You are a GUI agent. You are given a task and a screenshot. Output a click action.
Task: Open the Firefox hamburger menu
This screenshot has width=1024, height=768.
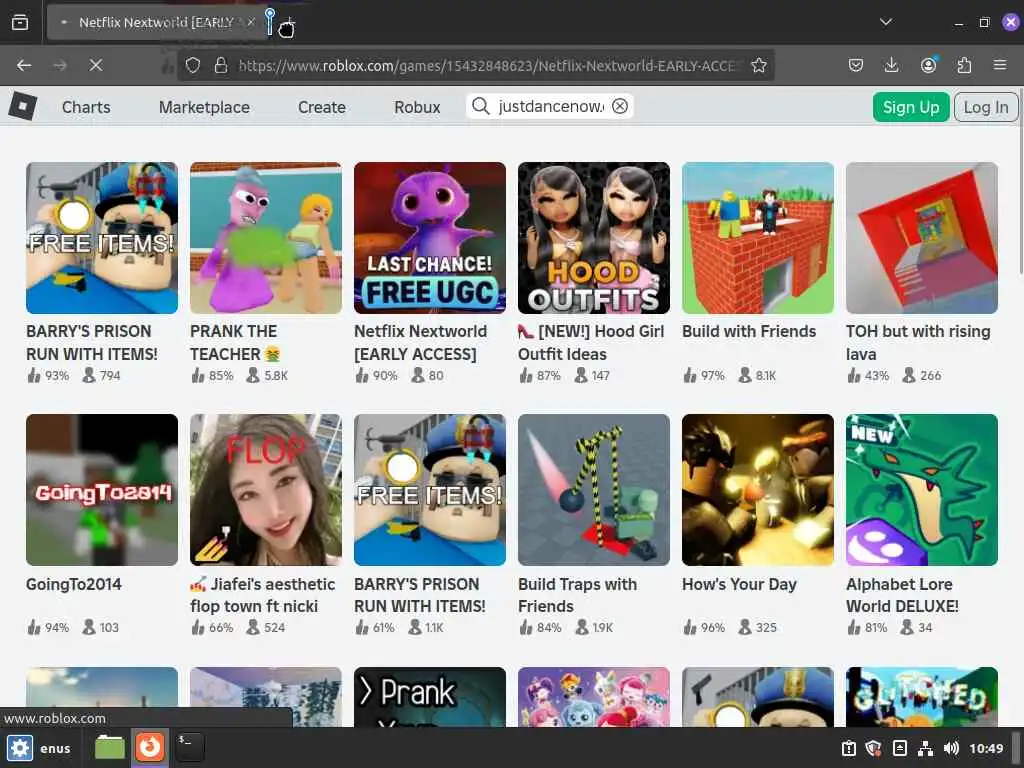point(1000,65)
